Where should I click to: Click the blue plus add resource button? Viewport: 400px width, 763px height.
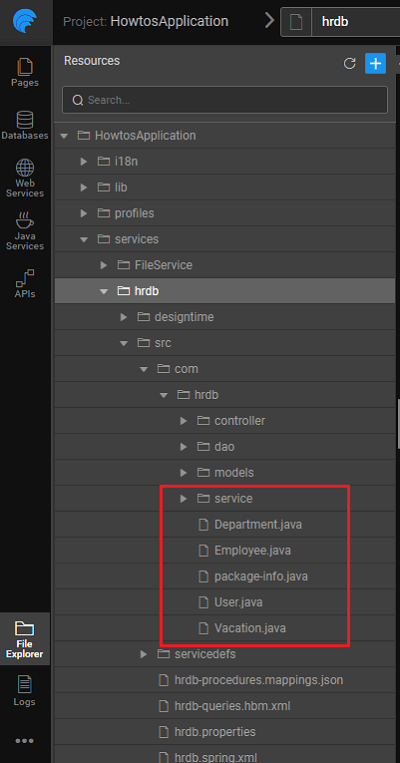(x=375, y=64)
